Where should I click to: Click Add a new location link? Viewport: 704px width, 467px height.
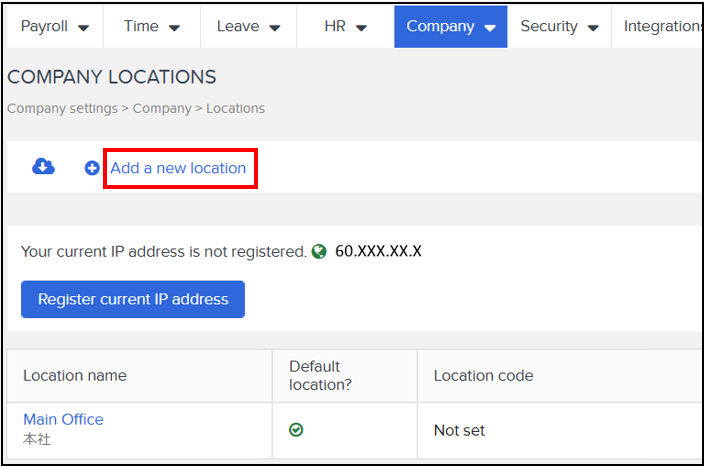point(178,168)
